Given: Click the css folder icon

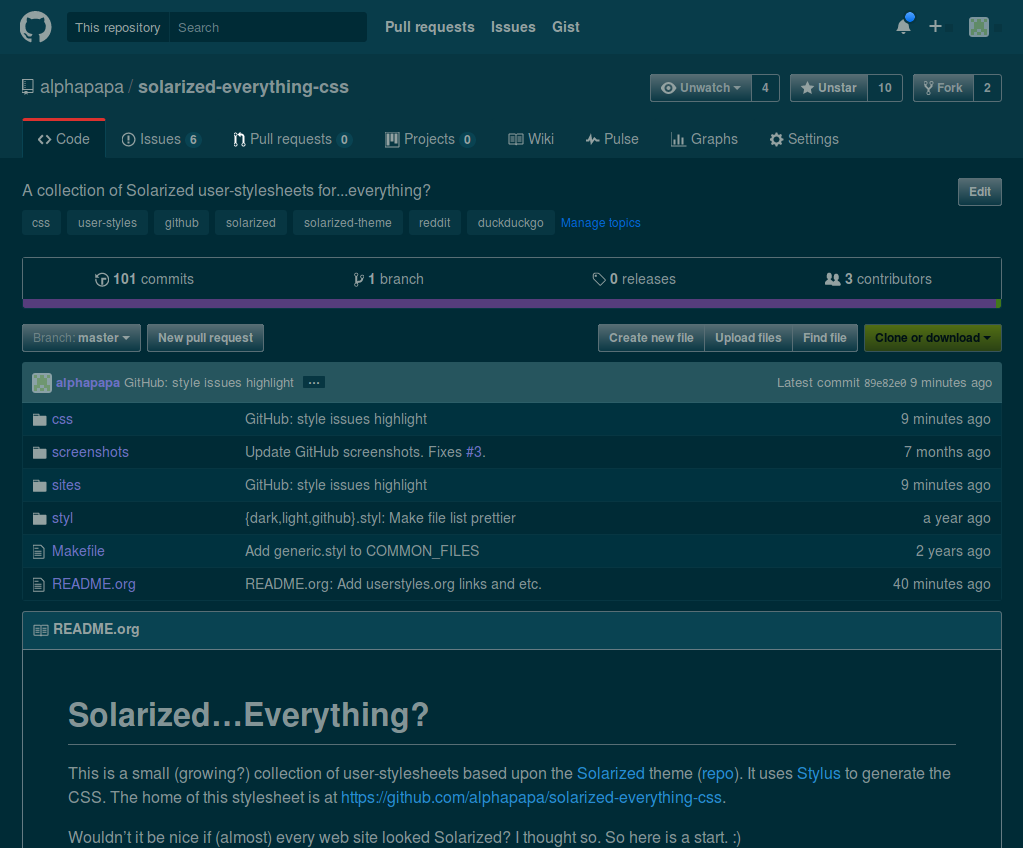Looking at the screenshot, I should (x=39, y=419).
